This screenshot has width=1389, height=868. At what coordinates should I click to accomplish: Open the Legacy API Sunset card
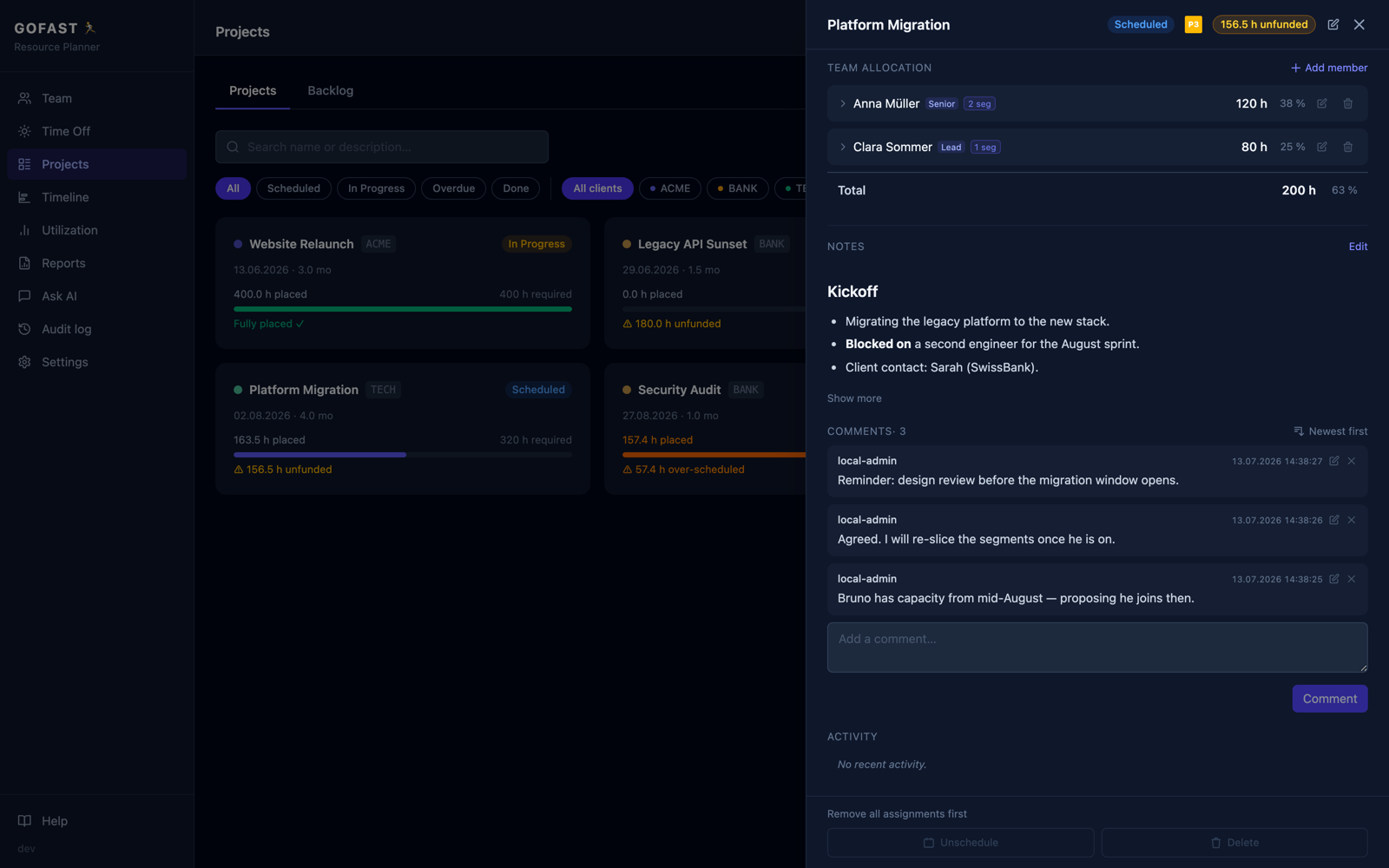coord(705,283)
